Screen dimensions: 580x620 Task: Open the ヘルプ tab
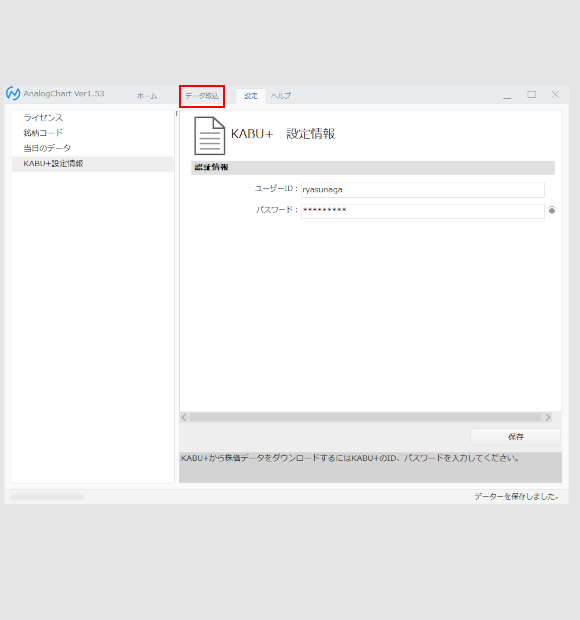pyautogui.click(x=281, y=96)
